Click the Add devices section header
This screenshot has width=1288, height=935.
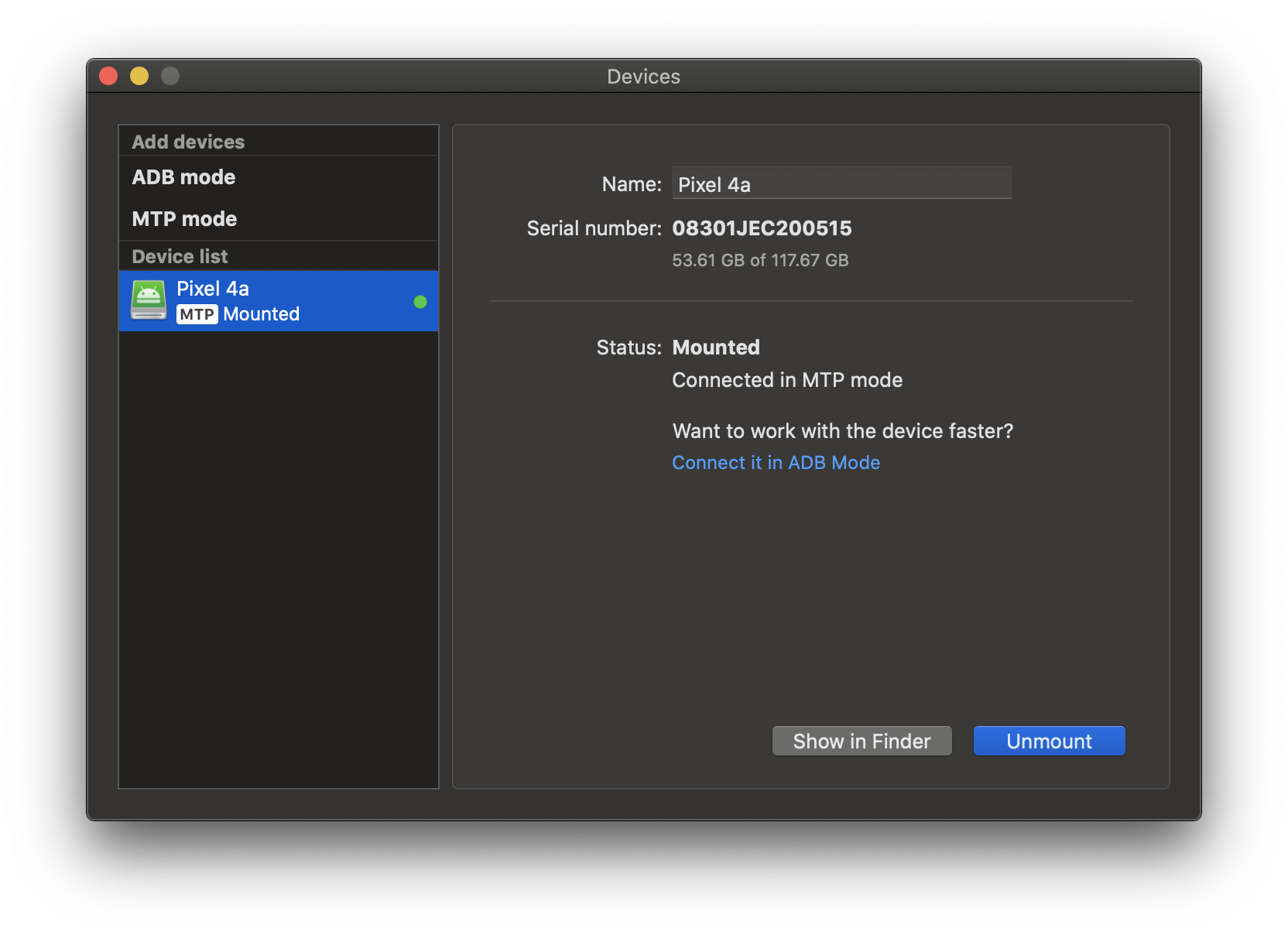[188, 142]
